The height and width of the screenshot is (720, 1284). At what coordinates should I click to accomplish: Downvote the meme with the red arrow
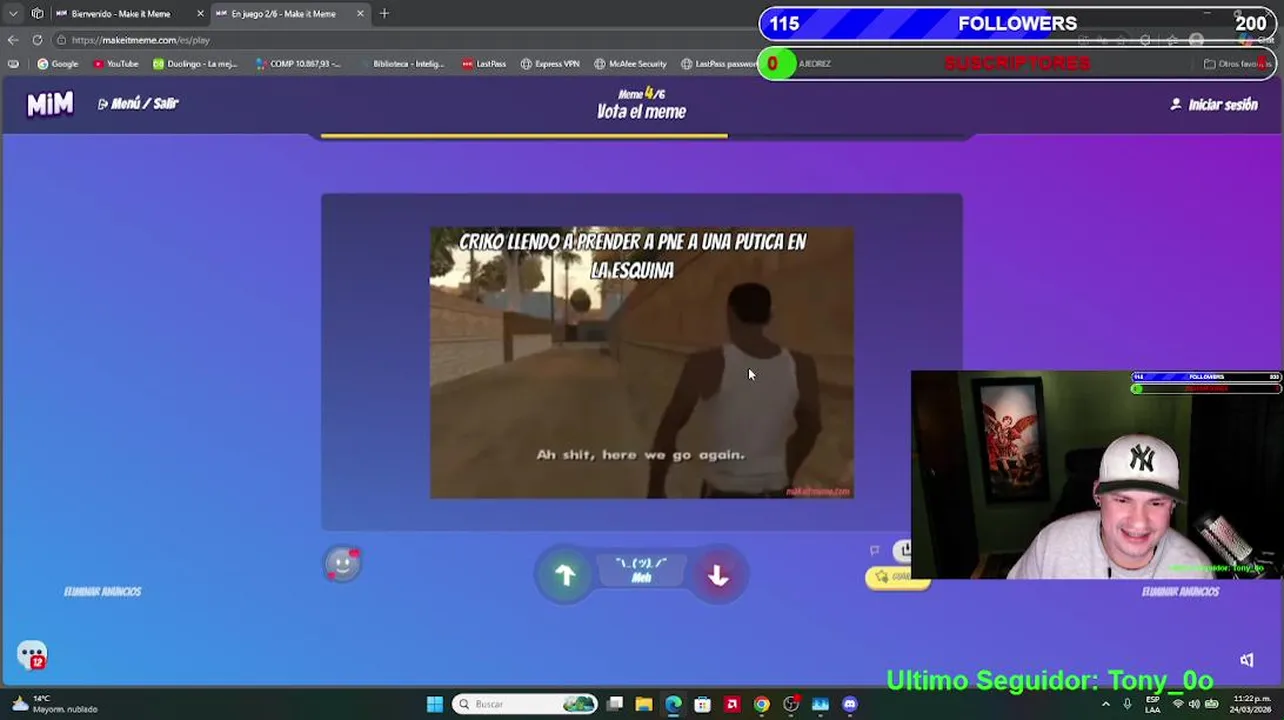tap(718, 575)
